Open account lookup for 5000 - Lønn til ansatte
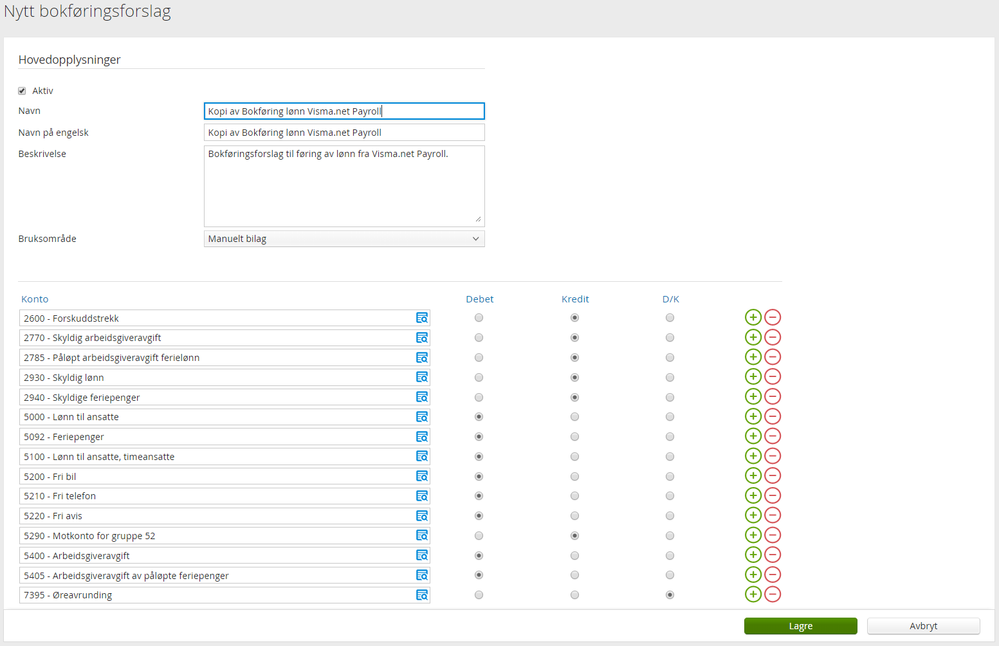 coord(422,417)
